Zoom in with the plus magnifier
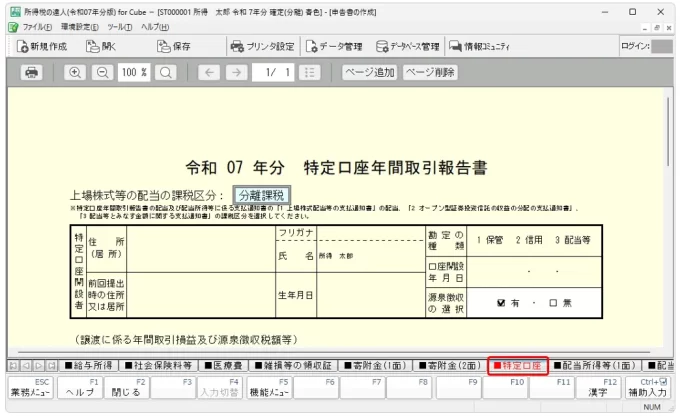Image resolution: width=680 pixels, height=420 pixels. tap(76, 73)
